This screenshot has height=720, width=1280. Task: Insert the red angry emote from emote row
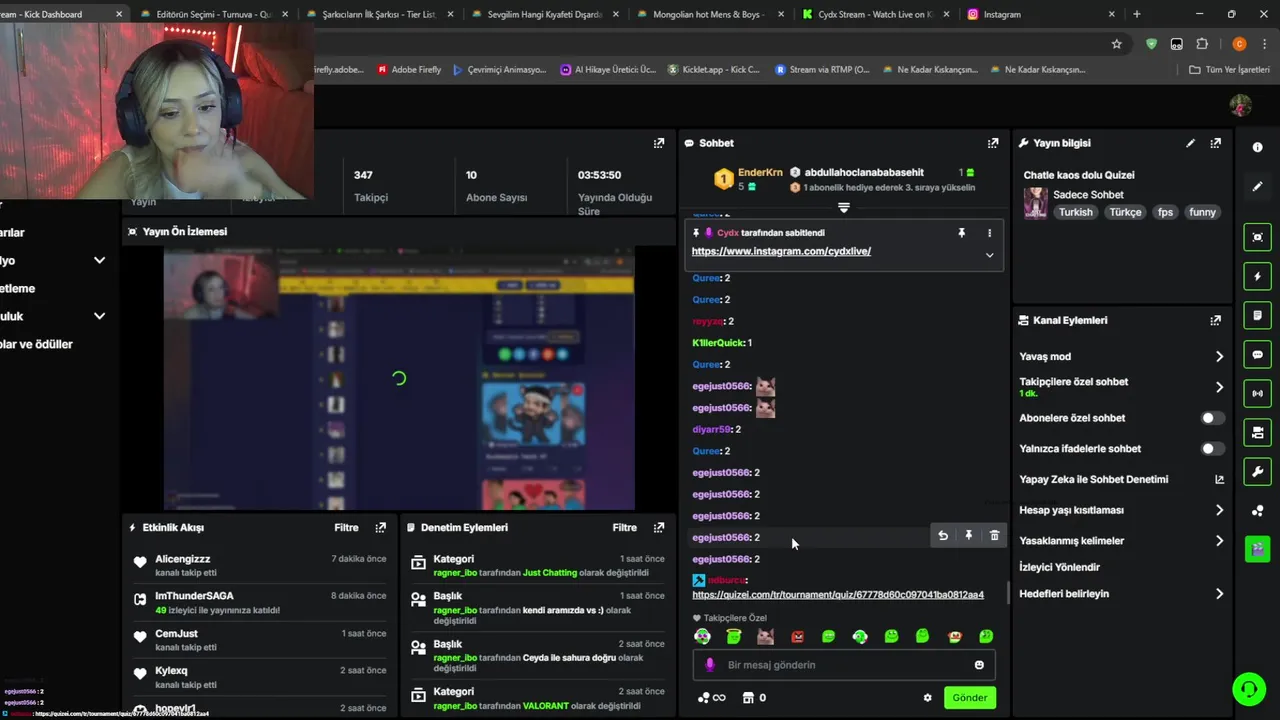pos(797,636)
